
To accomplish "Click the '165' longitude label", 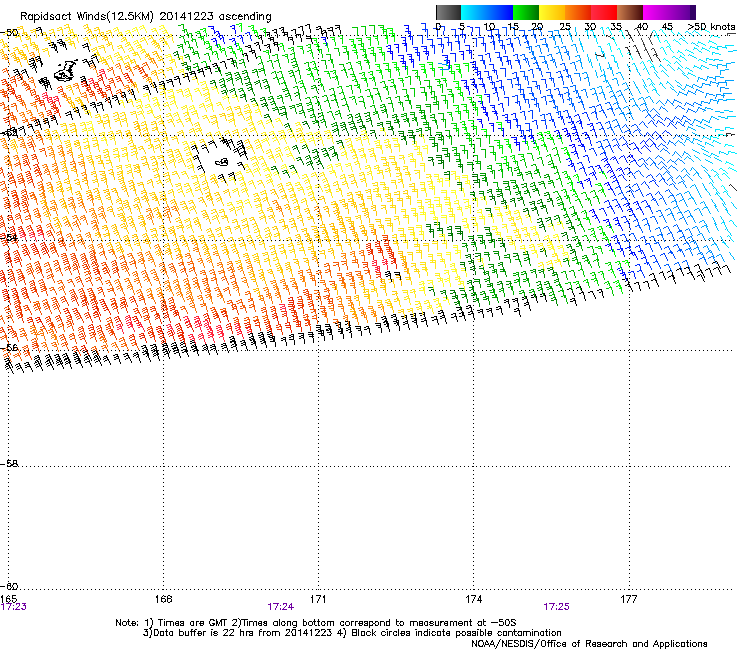I will point(8,599).
